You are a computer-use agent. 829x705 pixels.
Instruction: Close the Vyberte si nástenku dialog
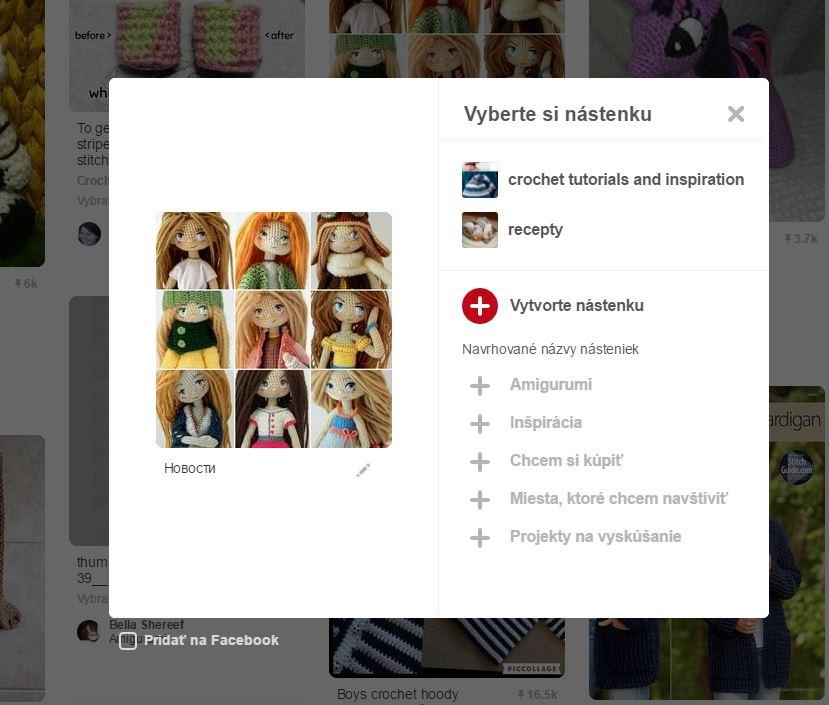(x=736, y=114)
